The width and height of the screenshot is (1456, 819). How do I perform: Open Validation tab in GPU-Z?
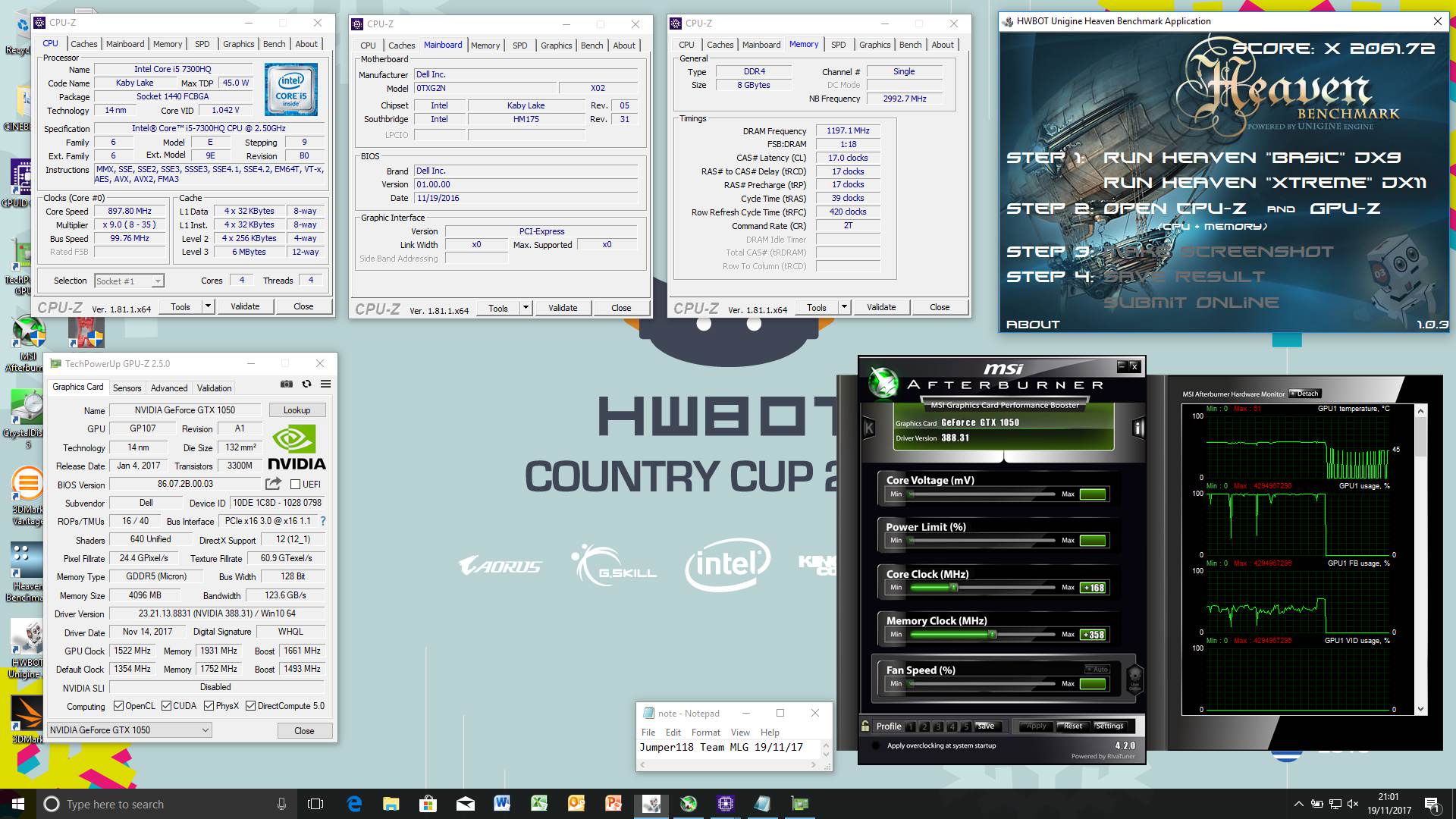(215, 388)
